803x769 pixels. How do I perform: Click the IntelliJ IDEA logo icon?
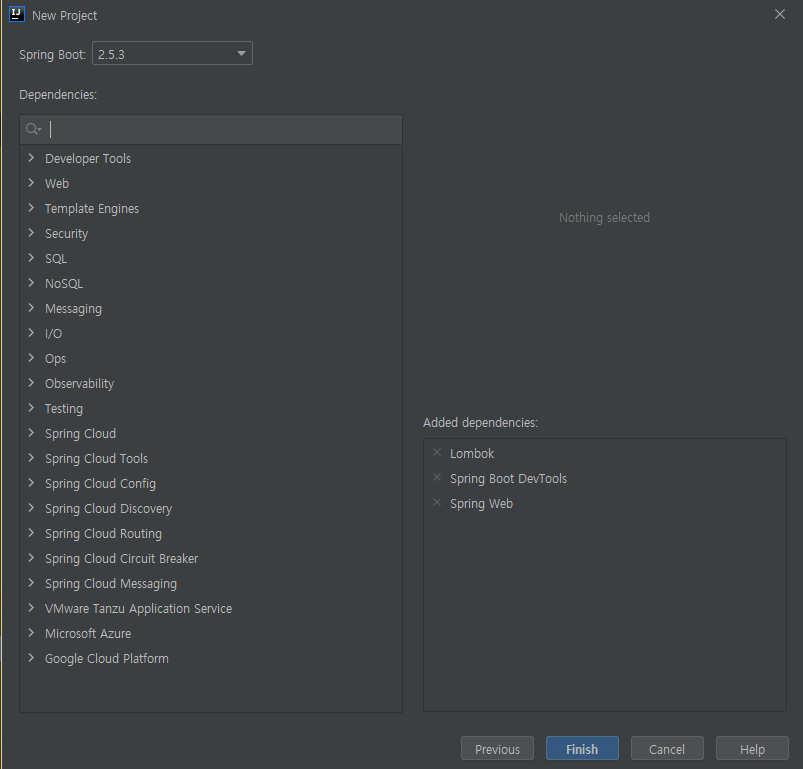pyautogui.click(x=17, y=14)
